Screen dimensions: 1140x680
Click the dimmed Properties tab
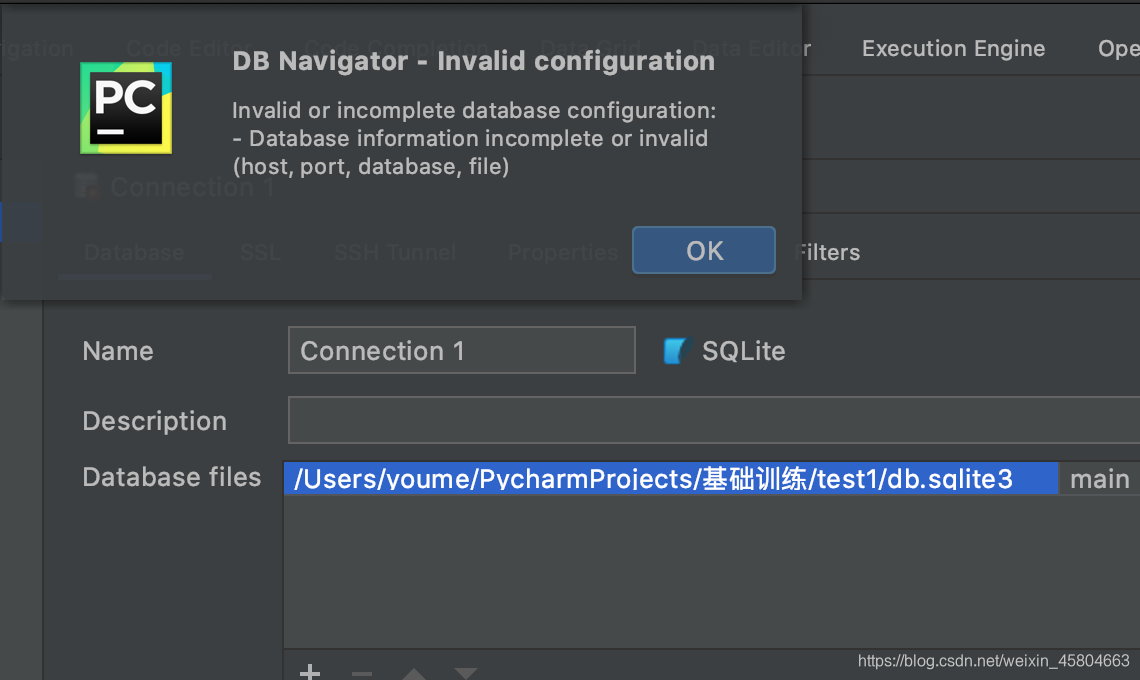point(563,252)
